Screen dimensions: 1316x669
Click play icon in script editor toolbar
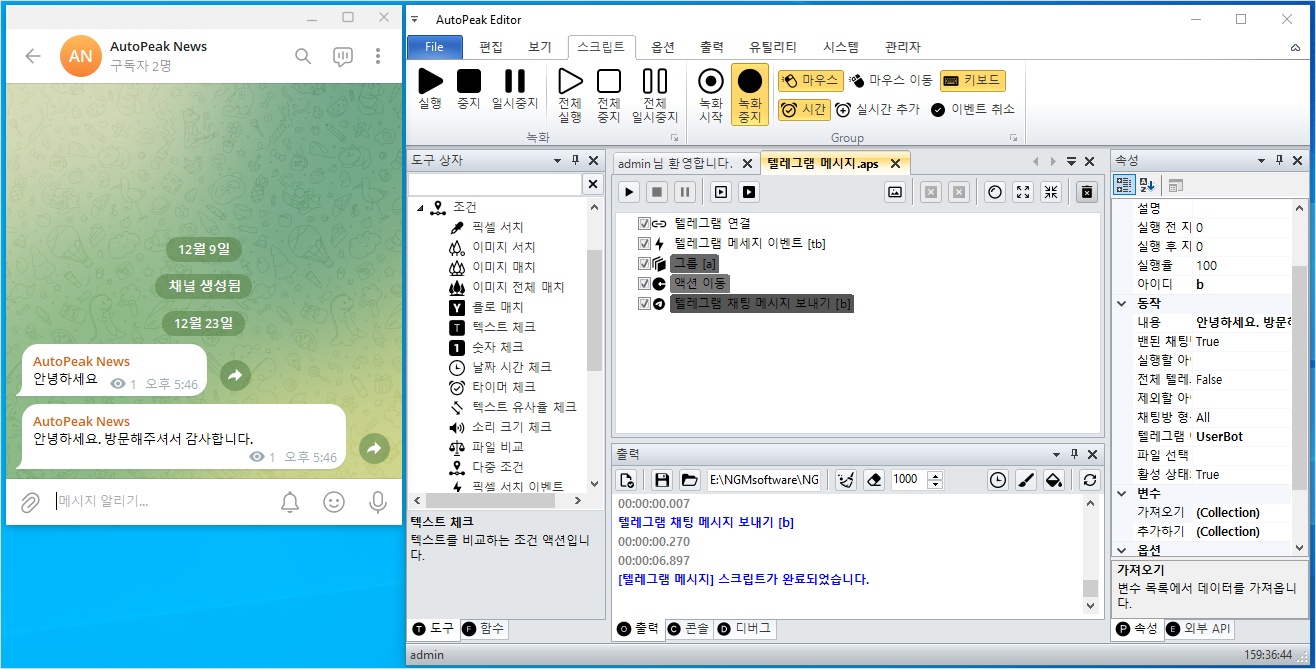coord(629,192)
